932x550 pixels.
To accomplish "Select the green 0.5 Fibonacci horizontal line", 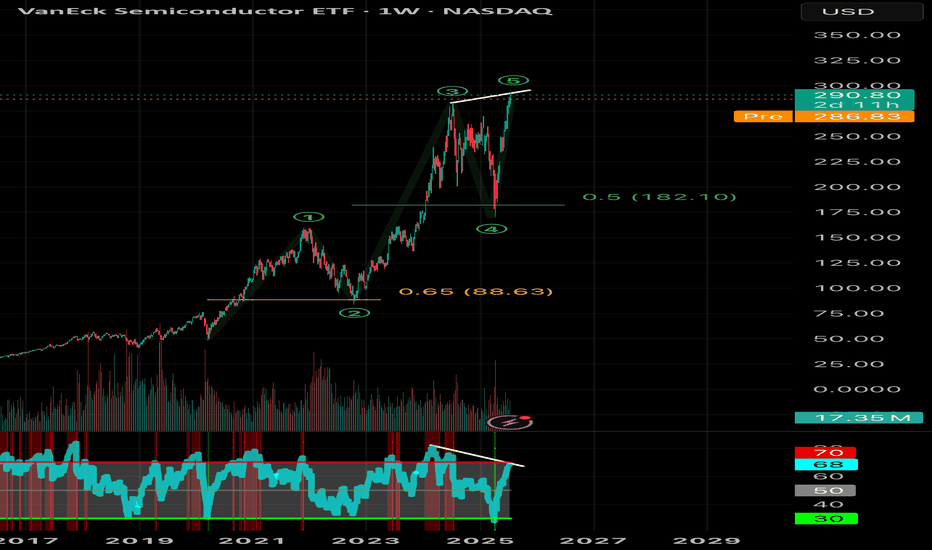I will pos(458,205).
